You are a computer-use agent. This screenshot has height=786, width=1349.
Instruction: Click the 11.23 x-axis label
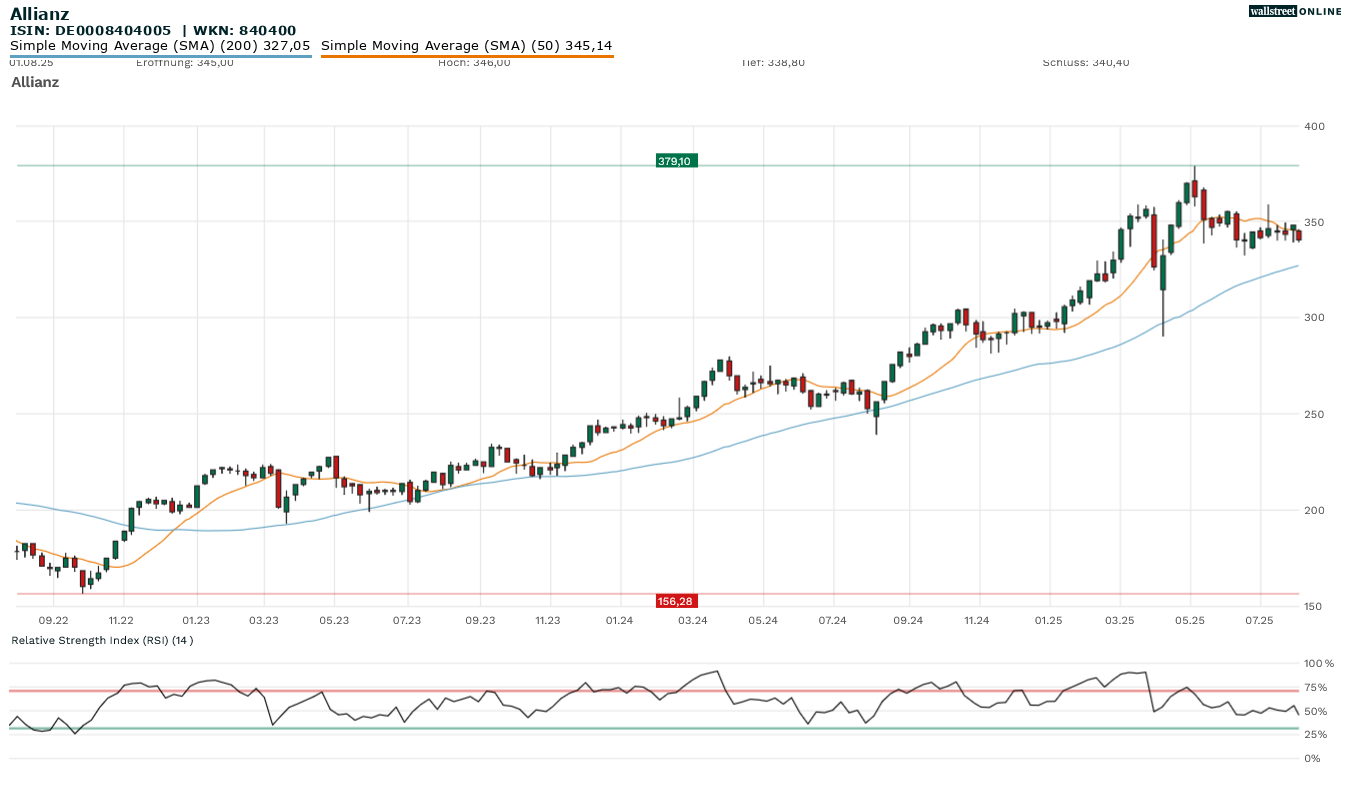pyautogui.click(x=547, y=621)
